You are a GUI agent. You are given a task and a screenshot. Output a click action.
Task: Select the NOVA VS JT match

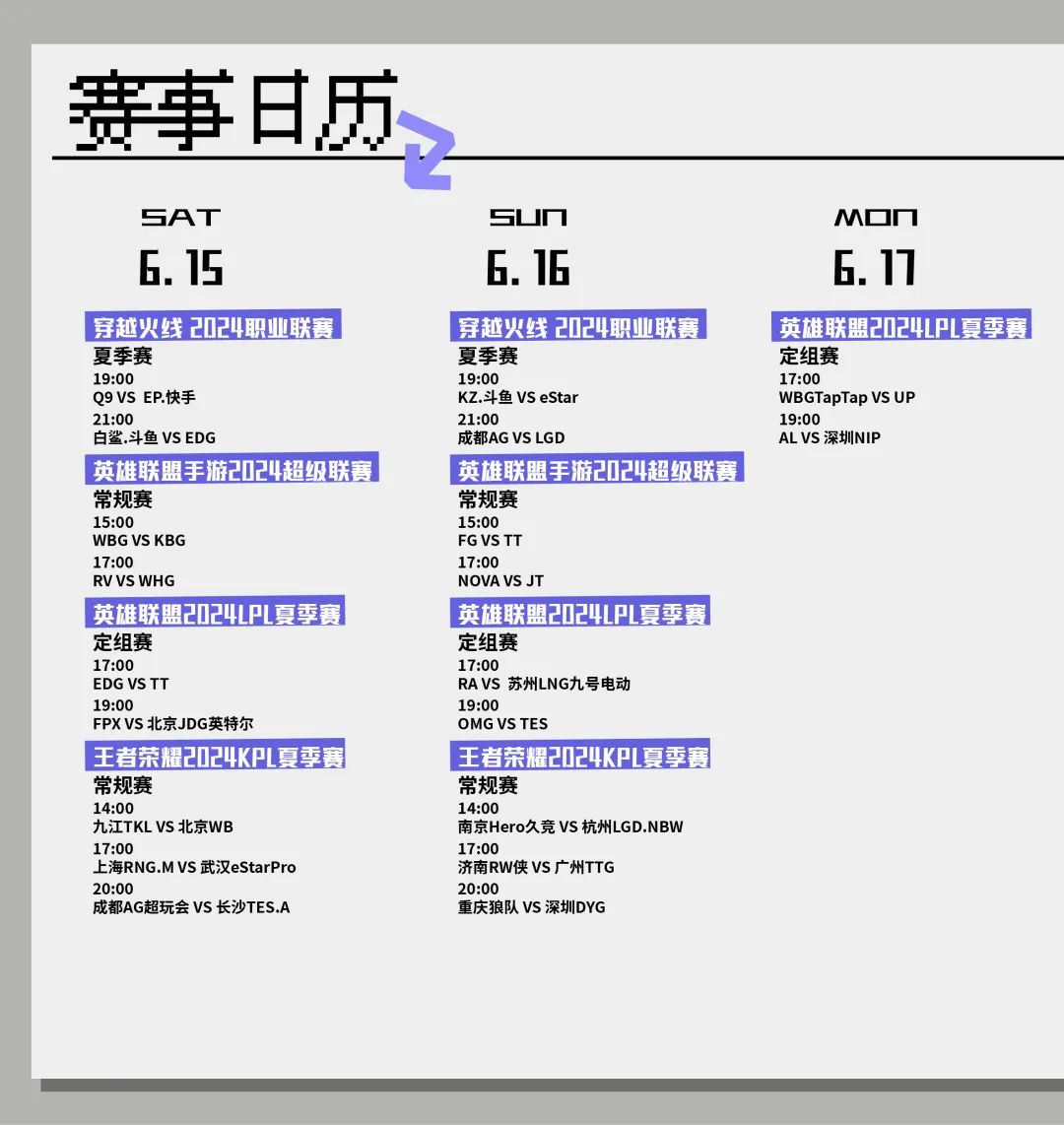[500, 580]
